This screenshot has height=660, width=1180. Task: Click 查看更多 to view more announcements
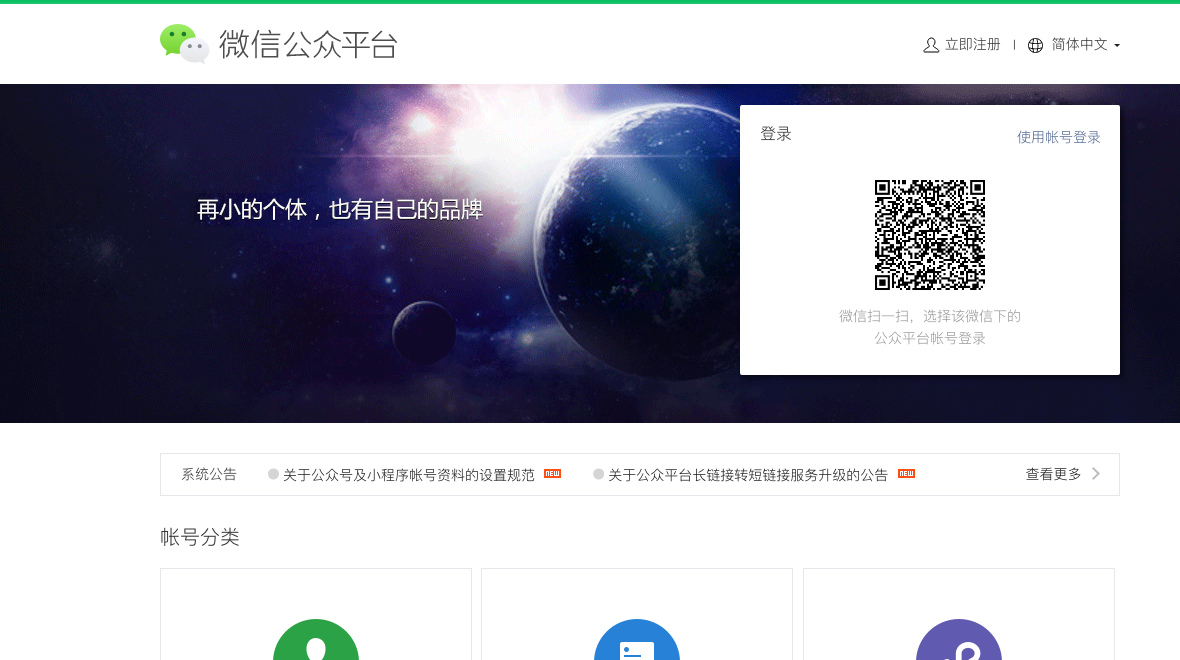[x=1053, y=474]
